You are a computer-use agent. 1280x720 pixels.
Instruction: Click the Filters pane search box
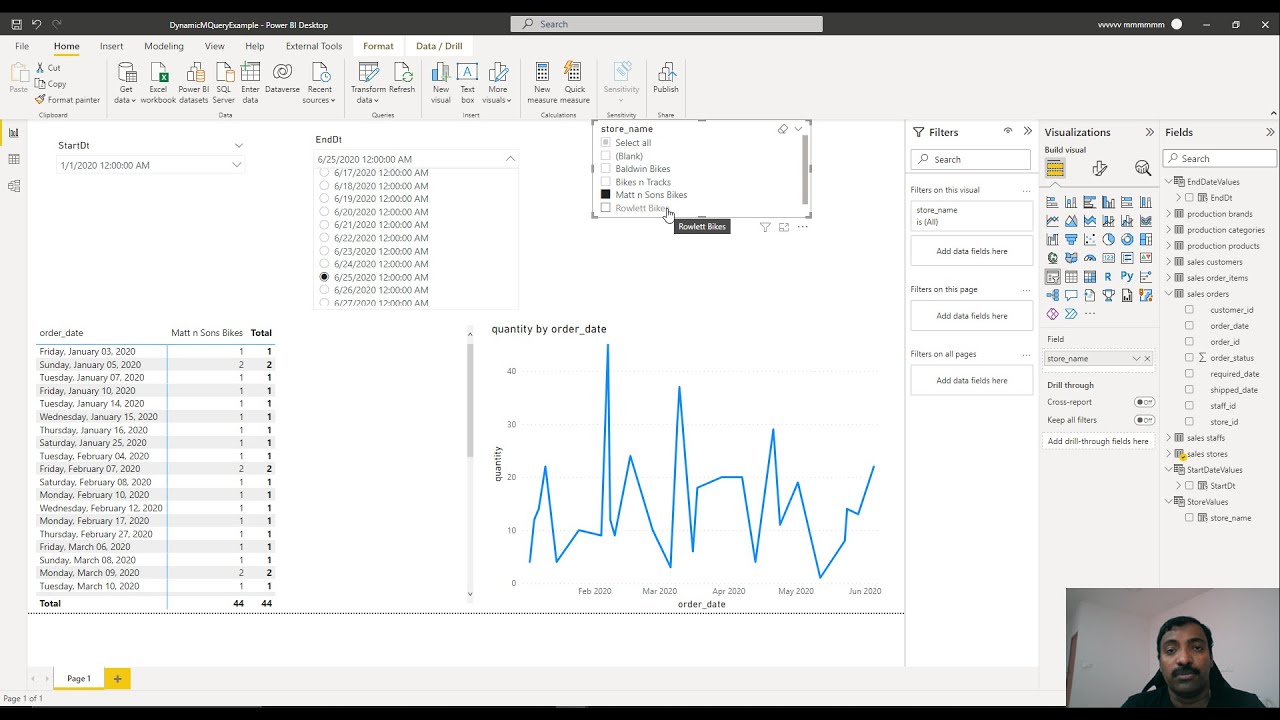tap(971, 159)
